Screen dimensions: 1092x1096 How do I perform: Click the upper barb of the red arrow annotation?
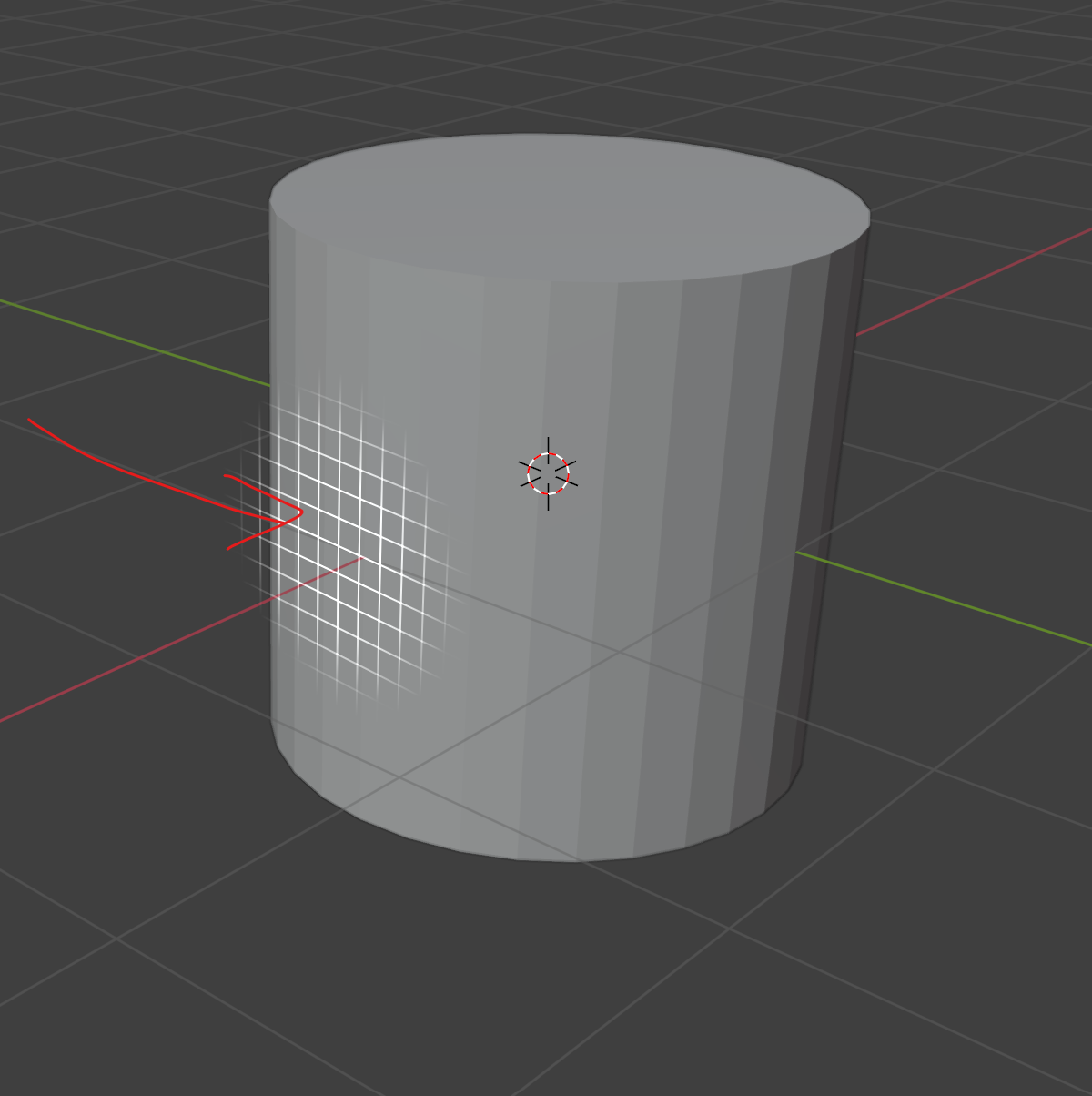pyautogui.click(x=261, y=492)
